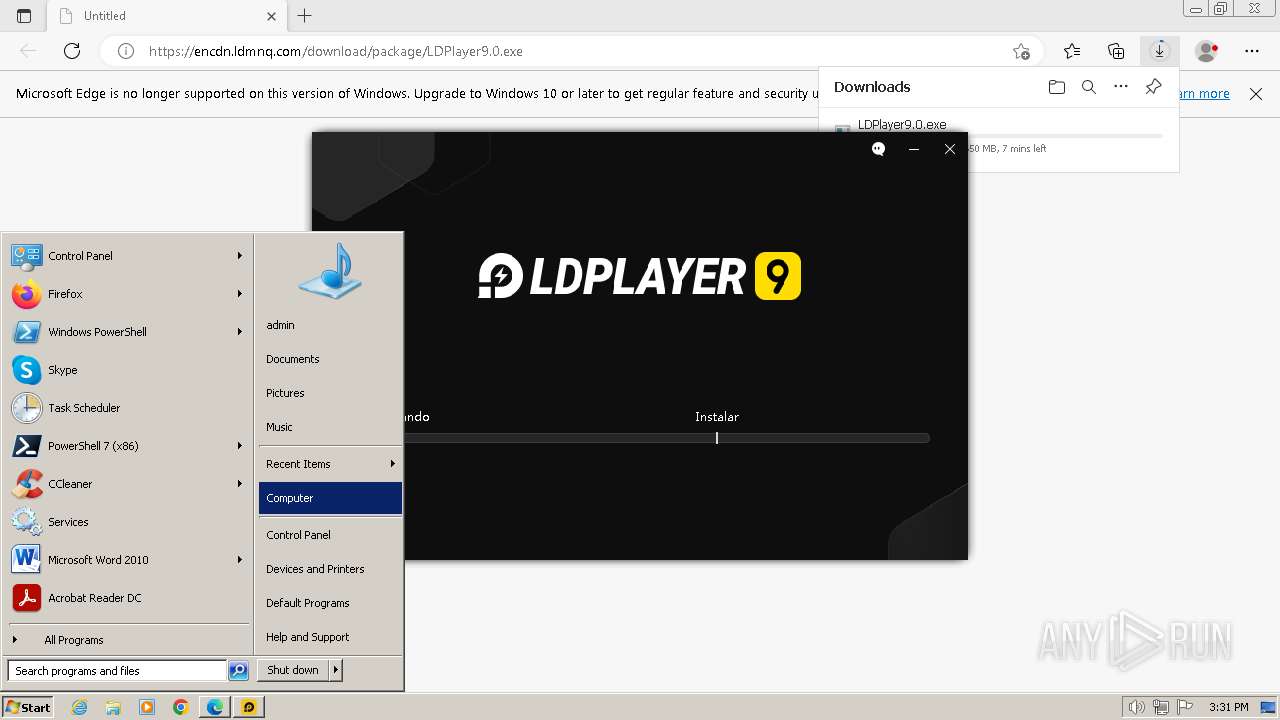Switch to LDPlayer installer taskbar button

tap(249, 707)
